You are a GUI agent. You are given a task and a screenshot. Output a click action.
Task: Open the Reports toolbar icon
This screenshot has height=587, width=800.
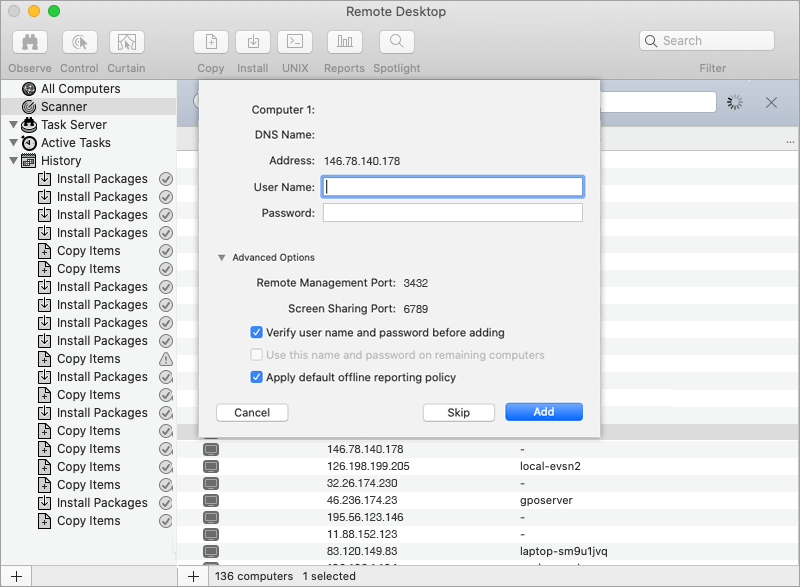click(344, 42)
